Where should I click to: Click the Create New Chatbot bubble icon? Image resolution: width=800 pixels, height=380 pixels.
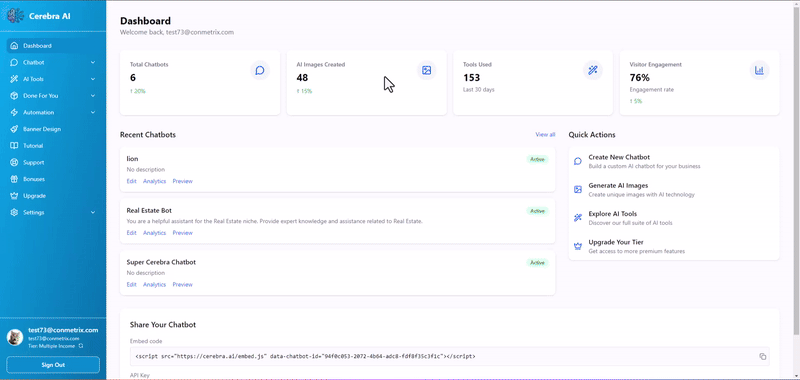coord(578,161)
